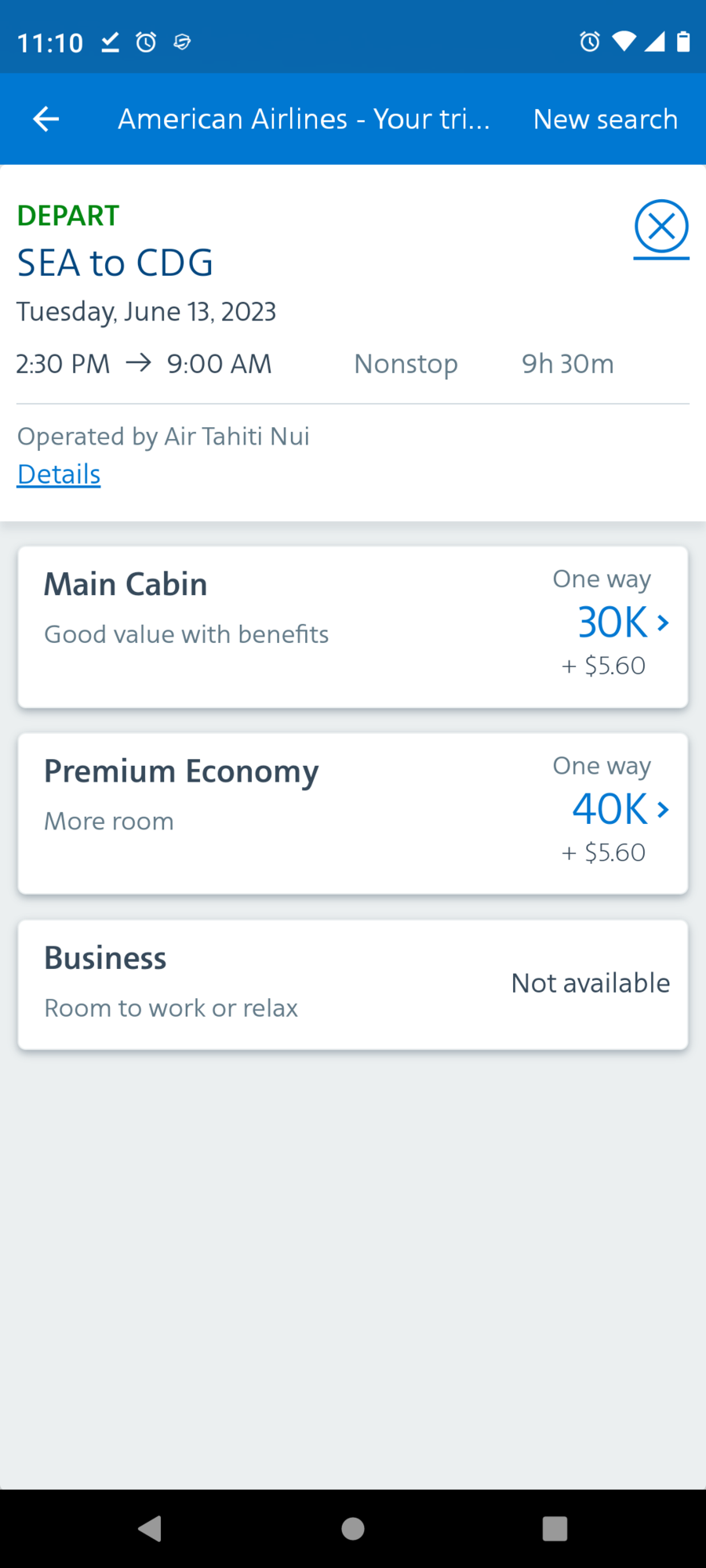Image resolution: width=706 pixels, height=1568 pixels.
Task: Open the flight Details link
Action: pyautogui.click(x=59, y=474)
